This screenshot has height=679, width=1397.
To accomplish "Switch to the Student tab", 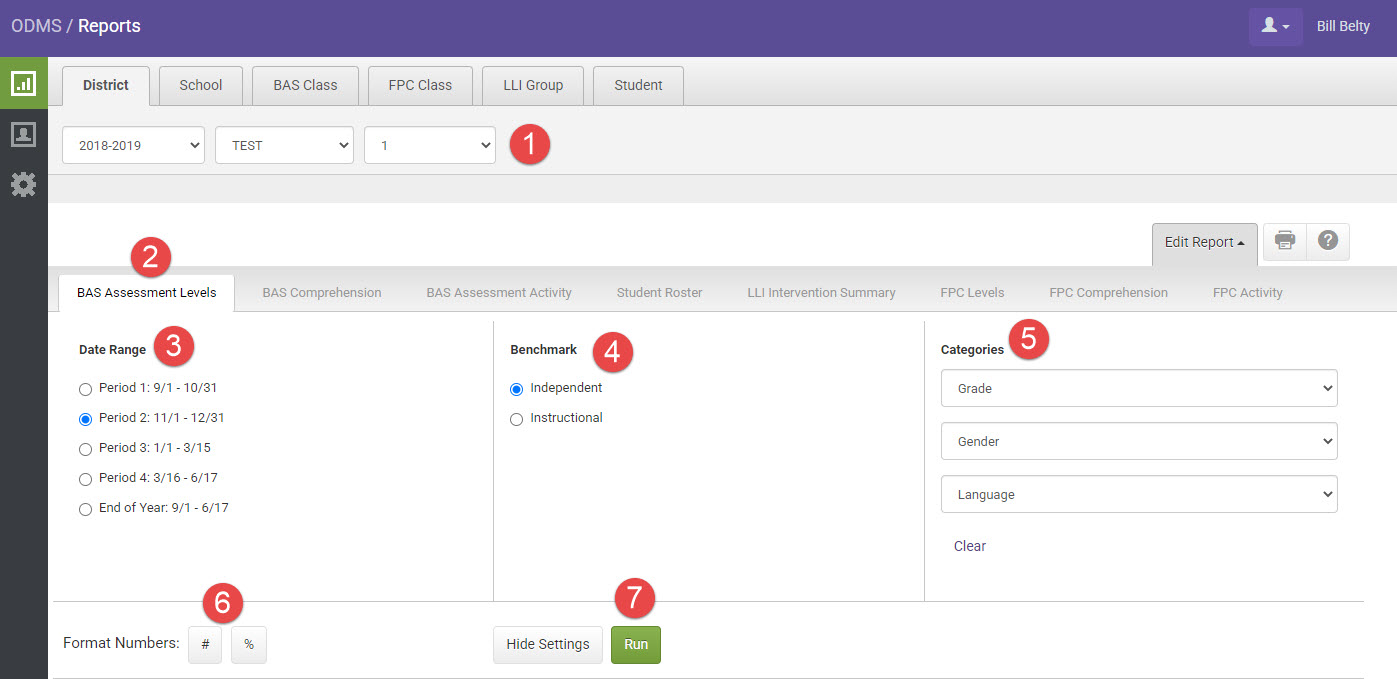I will tap(637, 85).
